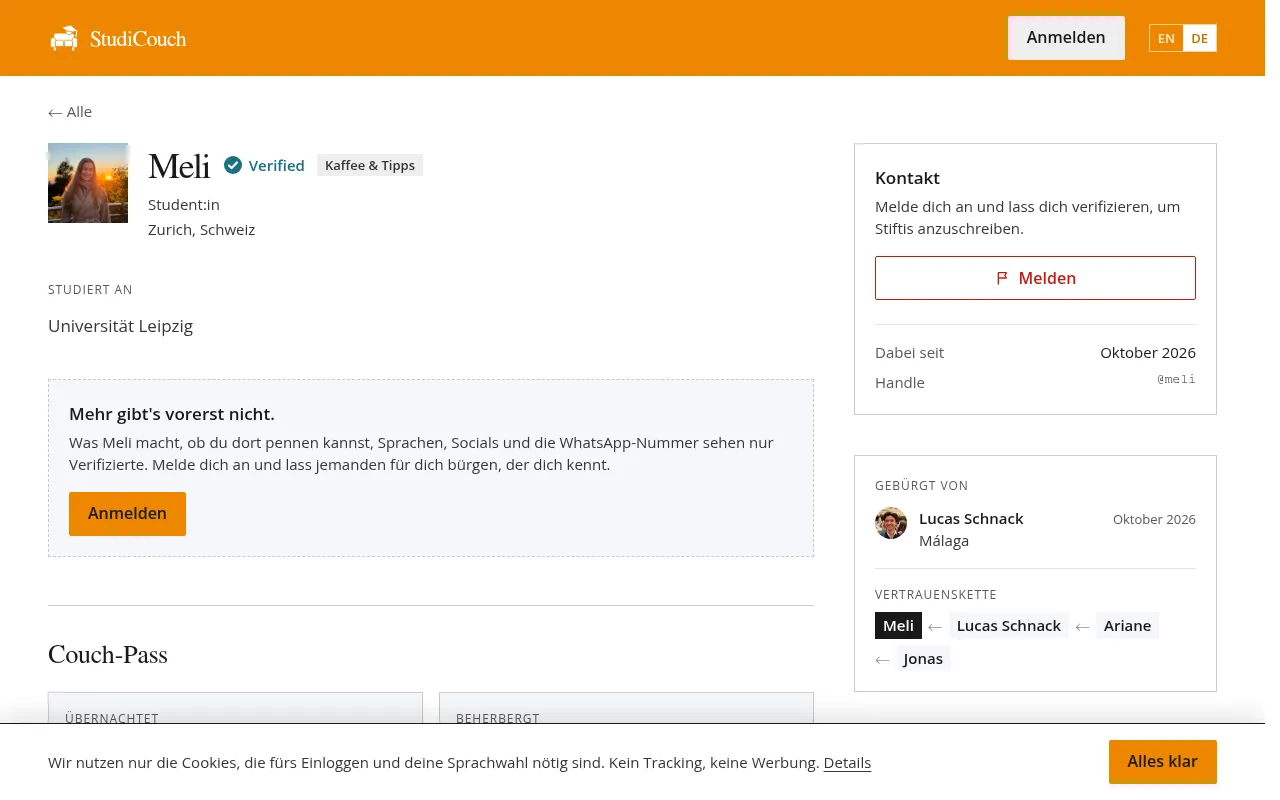Click the StudiCouch brand name
Screen dimensions: 1280x800
pos(138,39)
